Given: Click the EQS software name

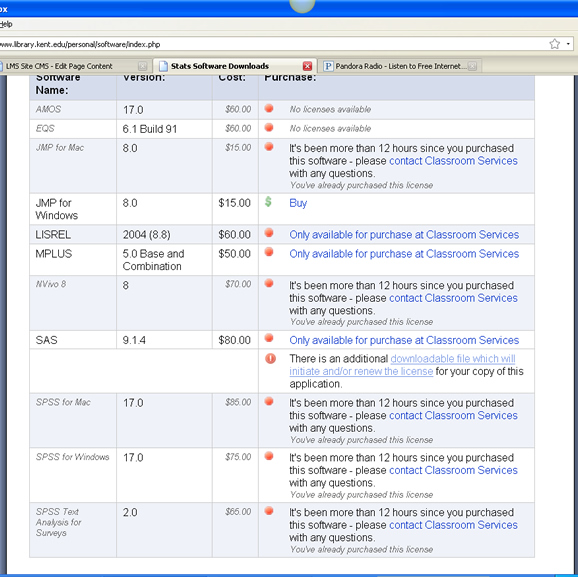Looking at the screenshot, I should 45,129.
